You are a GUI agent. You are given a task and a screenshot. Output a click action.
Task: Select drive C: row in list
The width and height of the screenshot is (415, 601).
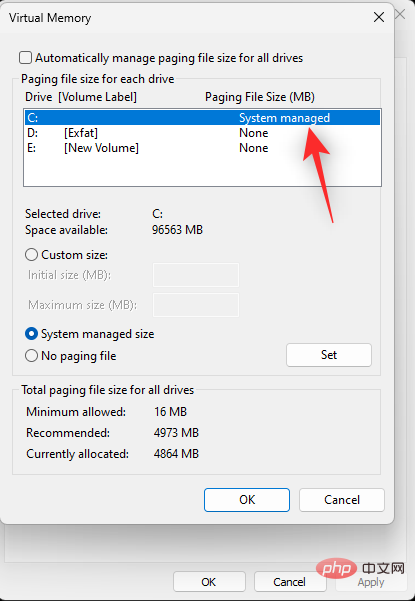click(202, 118)
